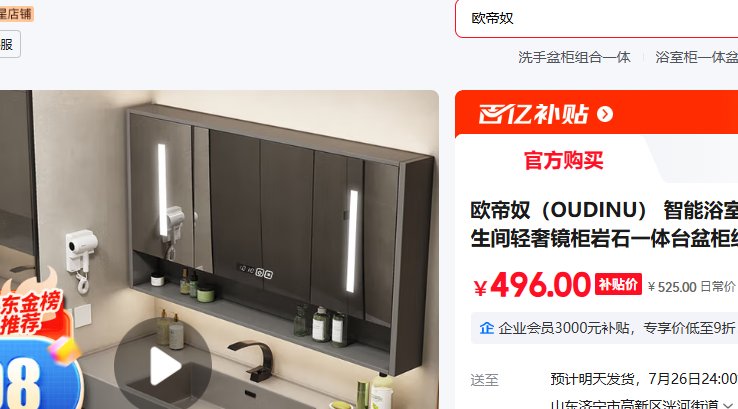Click the 客服 button at top left
The height and width of the screenshot is (409, 738).
9,44
